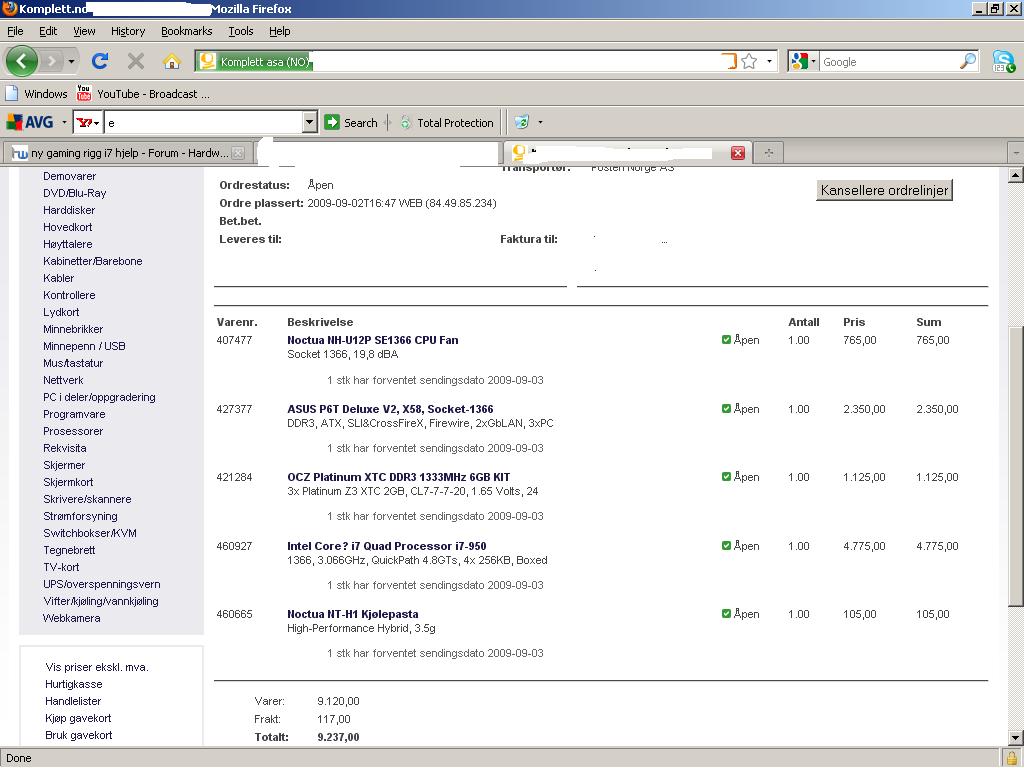Open the Hurtigkasse link
The height and width of the screenshot is (768, 1024).
(74, 684)
